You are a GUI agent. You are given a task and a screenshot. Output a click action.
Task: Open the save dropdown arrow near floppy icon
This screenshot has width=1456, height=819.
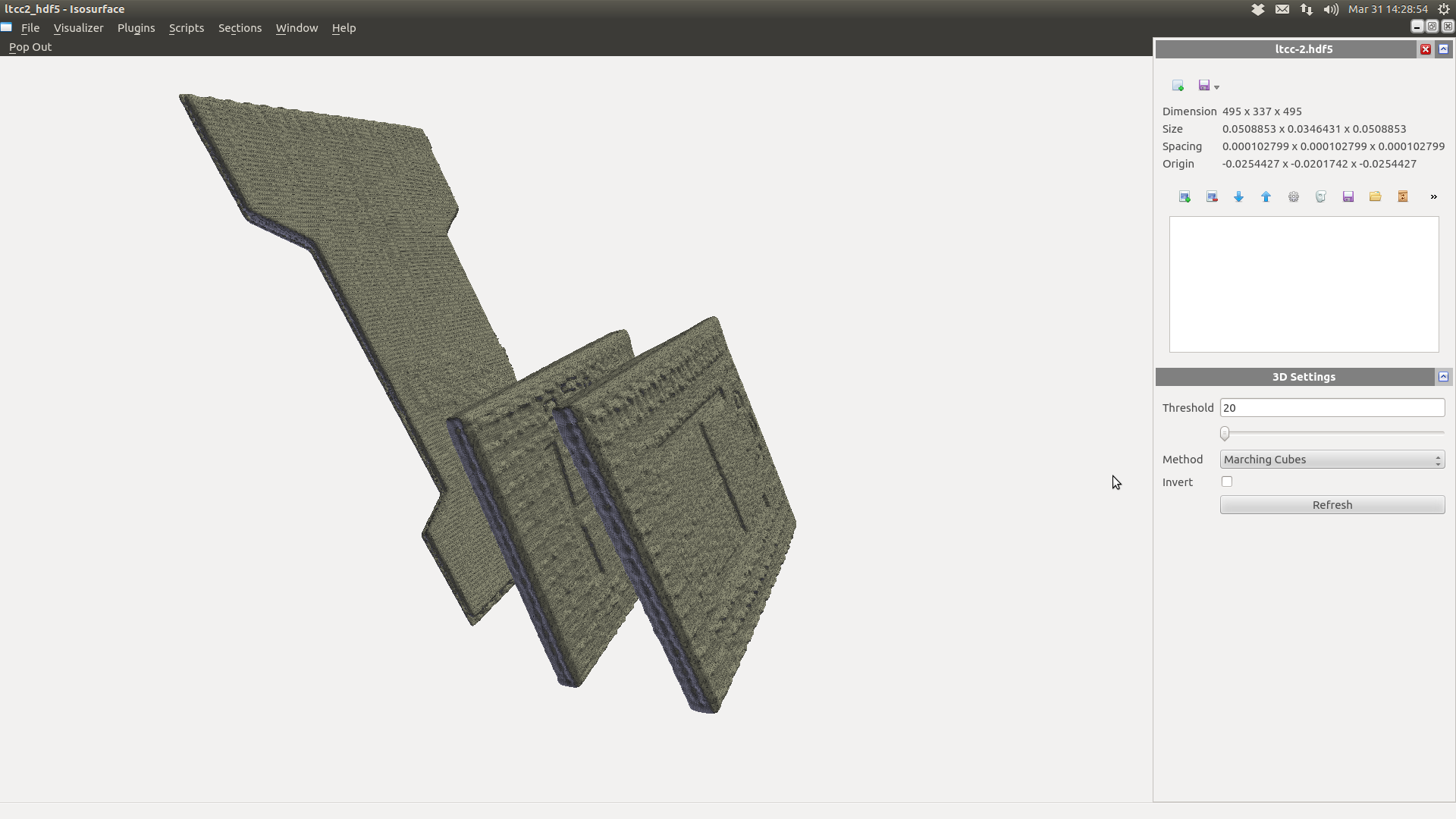click(1217, 87)
